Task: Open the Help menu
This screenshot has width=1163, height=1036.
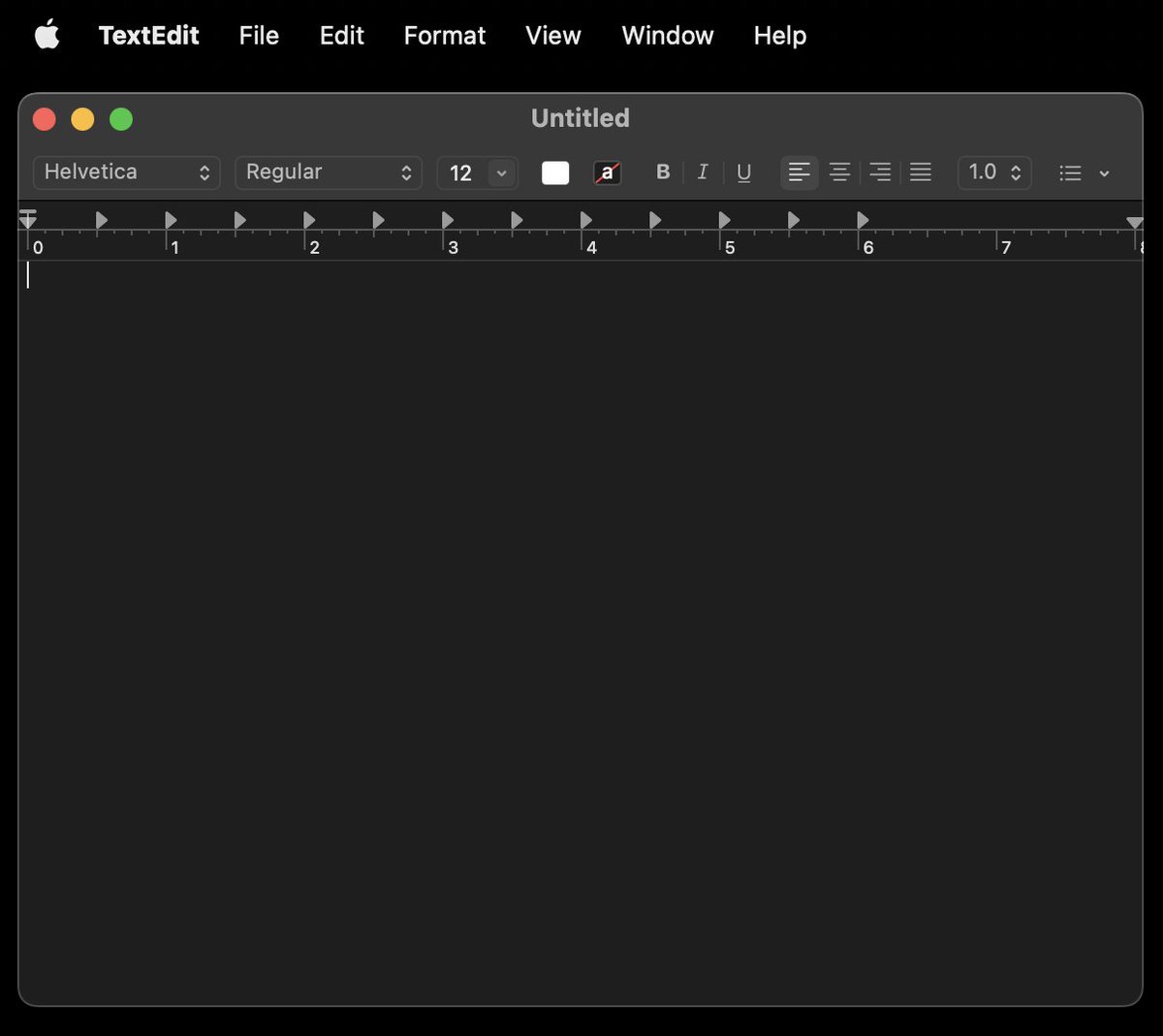Action: point(780,36)
